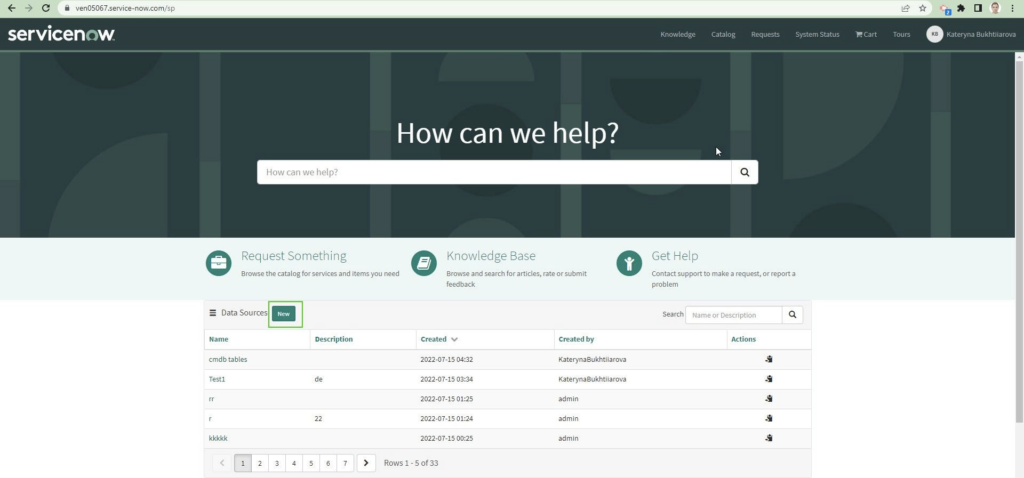Click the Rows 1 - 5 of 33 text
The height and width of the screenshot is (478, 1024).
point(411,463)
